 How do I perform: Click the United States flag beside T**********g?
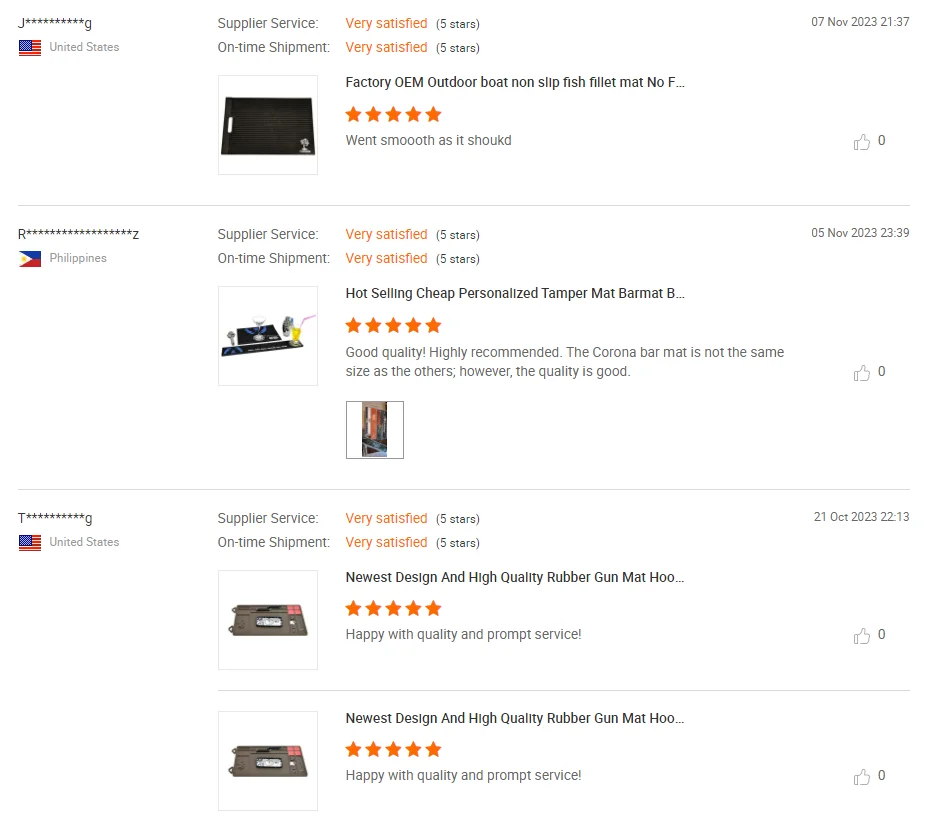[x=30, y=543]
